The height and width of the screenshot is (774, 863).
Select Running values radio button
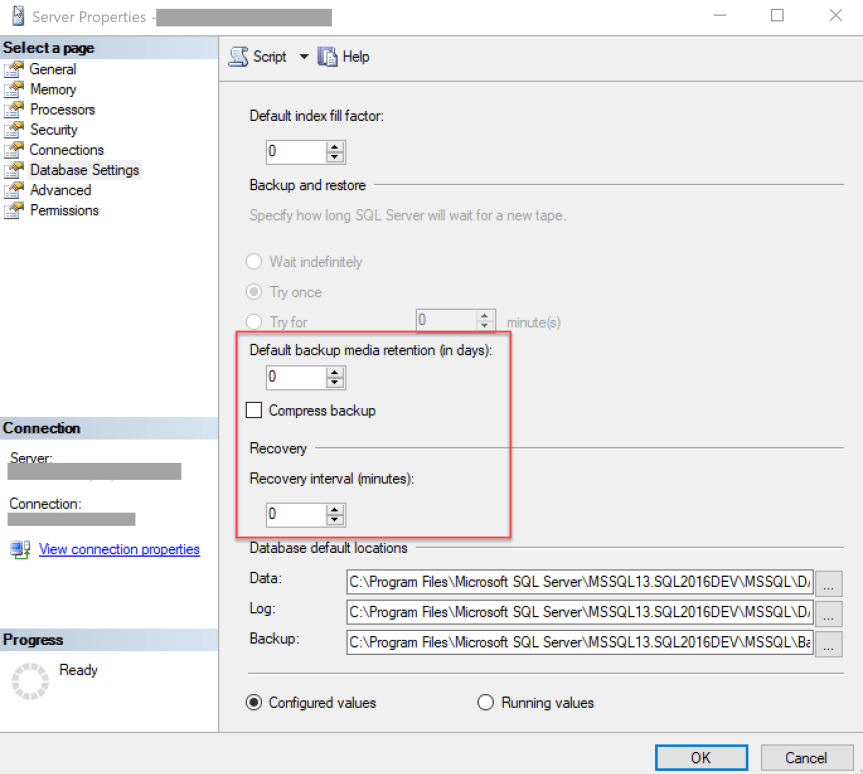[x=485, y=702]
